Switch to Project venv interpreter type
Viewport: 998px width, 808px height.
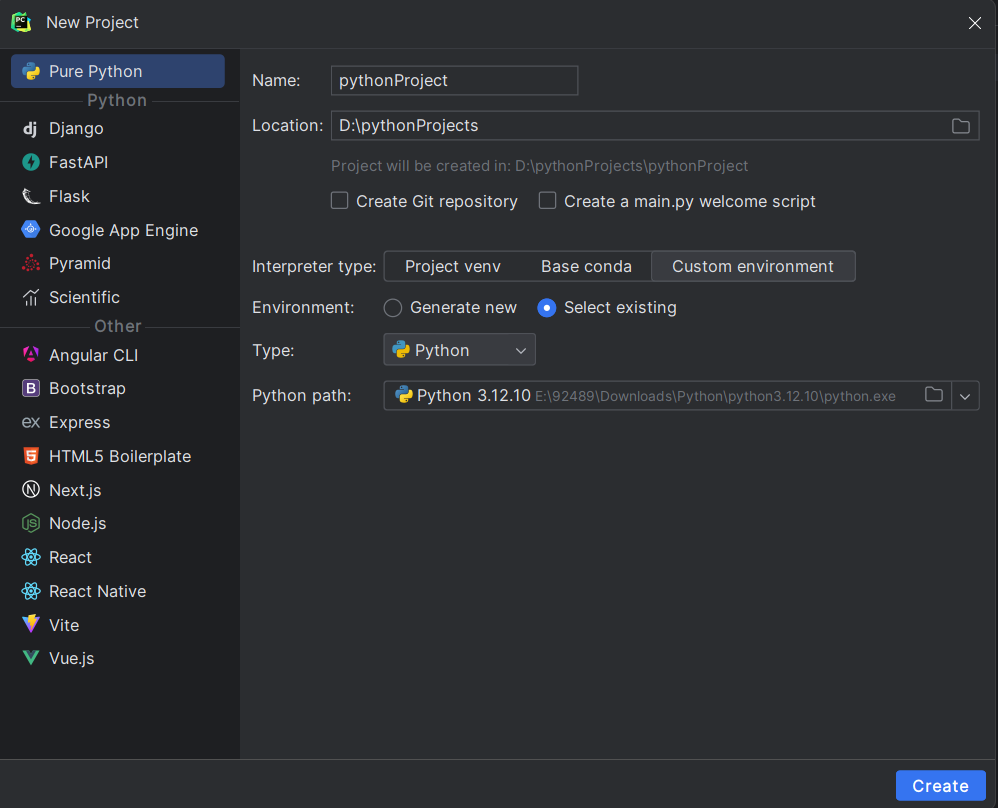(453, 266)
